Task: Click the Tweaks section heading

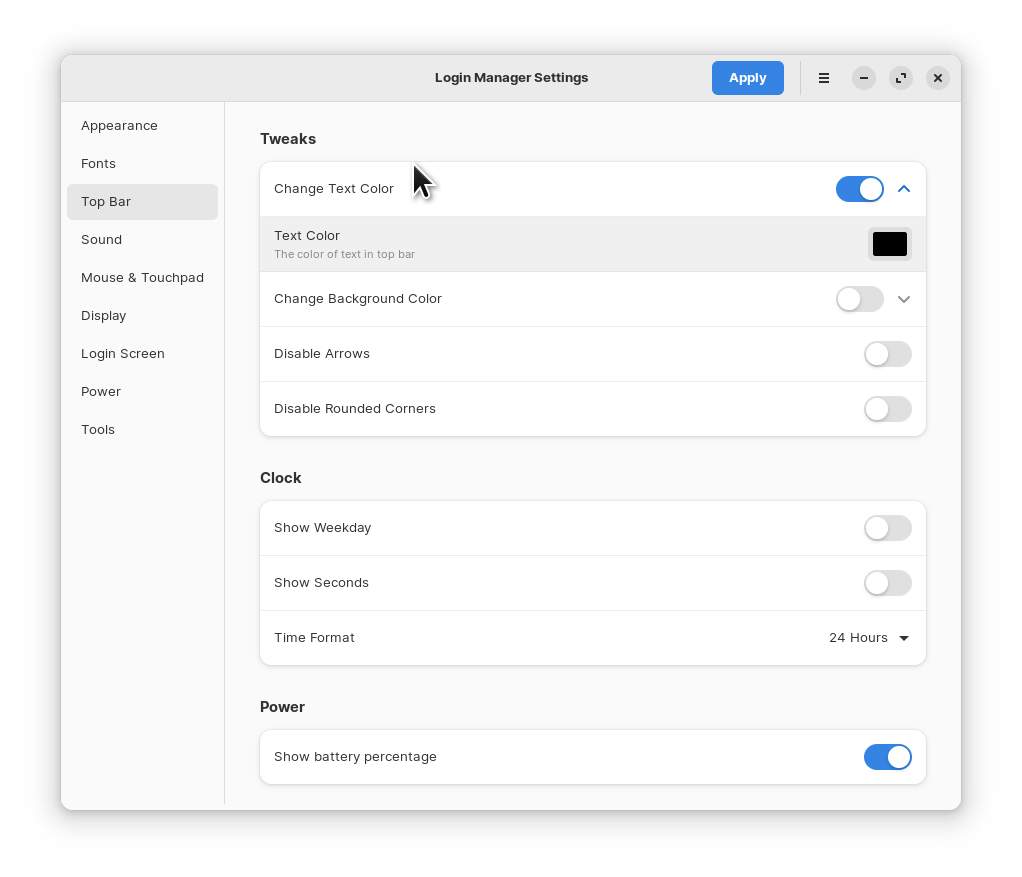Action: click(x=288, y=139)
